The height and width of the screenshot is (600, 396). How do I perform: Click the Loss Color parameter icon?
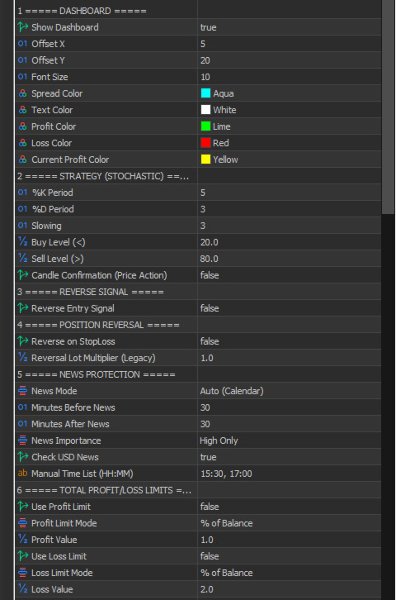tap(23, 143)
